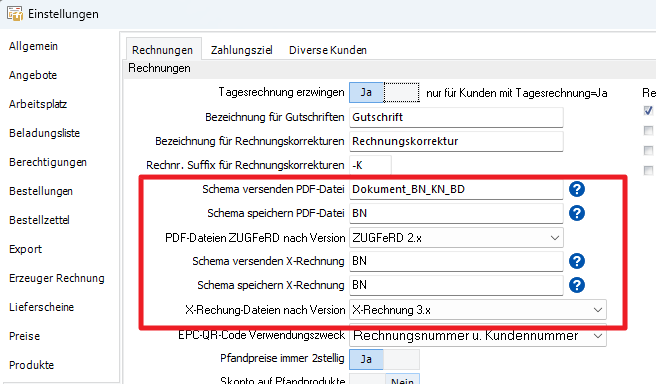
Task: Open help for Schema versenden PDF-Datei
Action: tap(577, 189)
